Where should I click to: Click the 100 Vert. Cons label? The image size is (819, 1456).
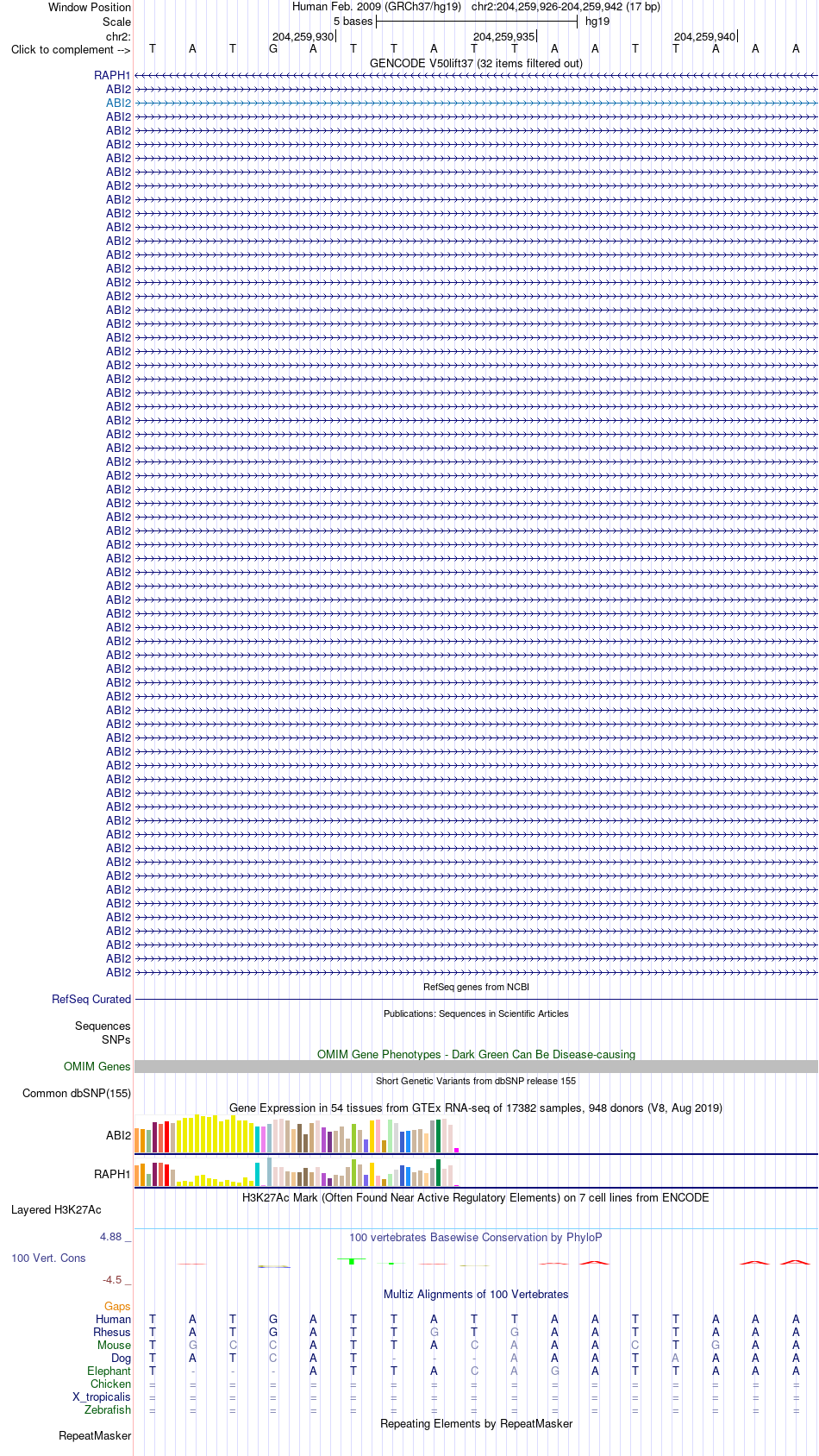point(48,1258)
